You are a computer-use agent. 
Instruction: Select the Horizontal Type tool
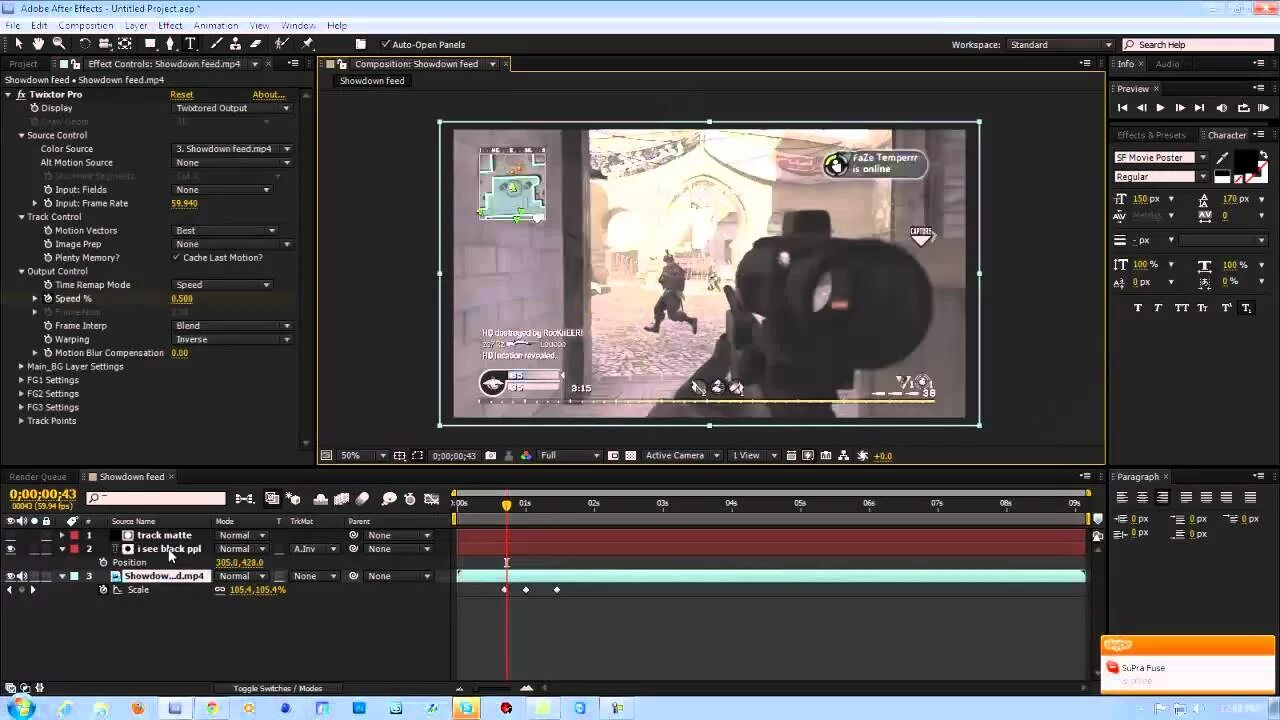click(190, 44)
